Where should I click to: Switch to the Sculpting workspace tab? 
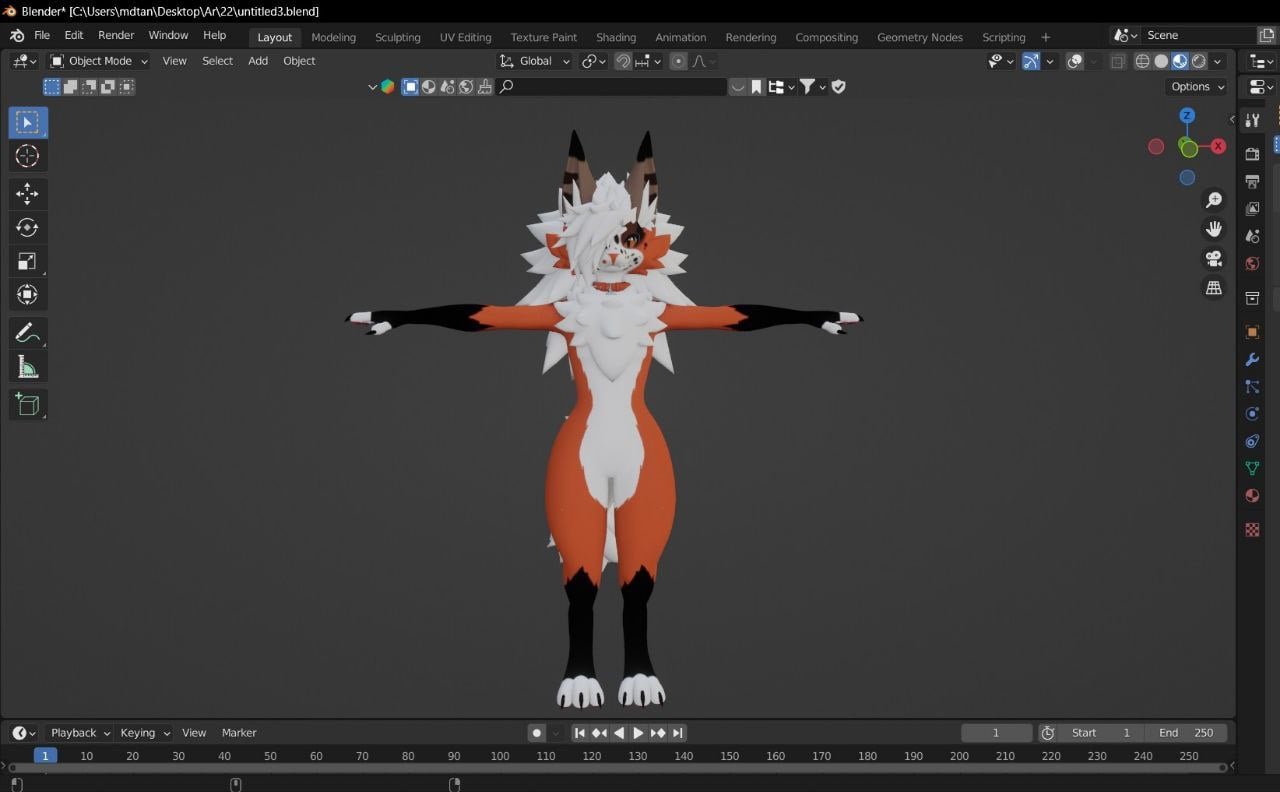point(397,37)
